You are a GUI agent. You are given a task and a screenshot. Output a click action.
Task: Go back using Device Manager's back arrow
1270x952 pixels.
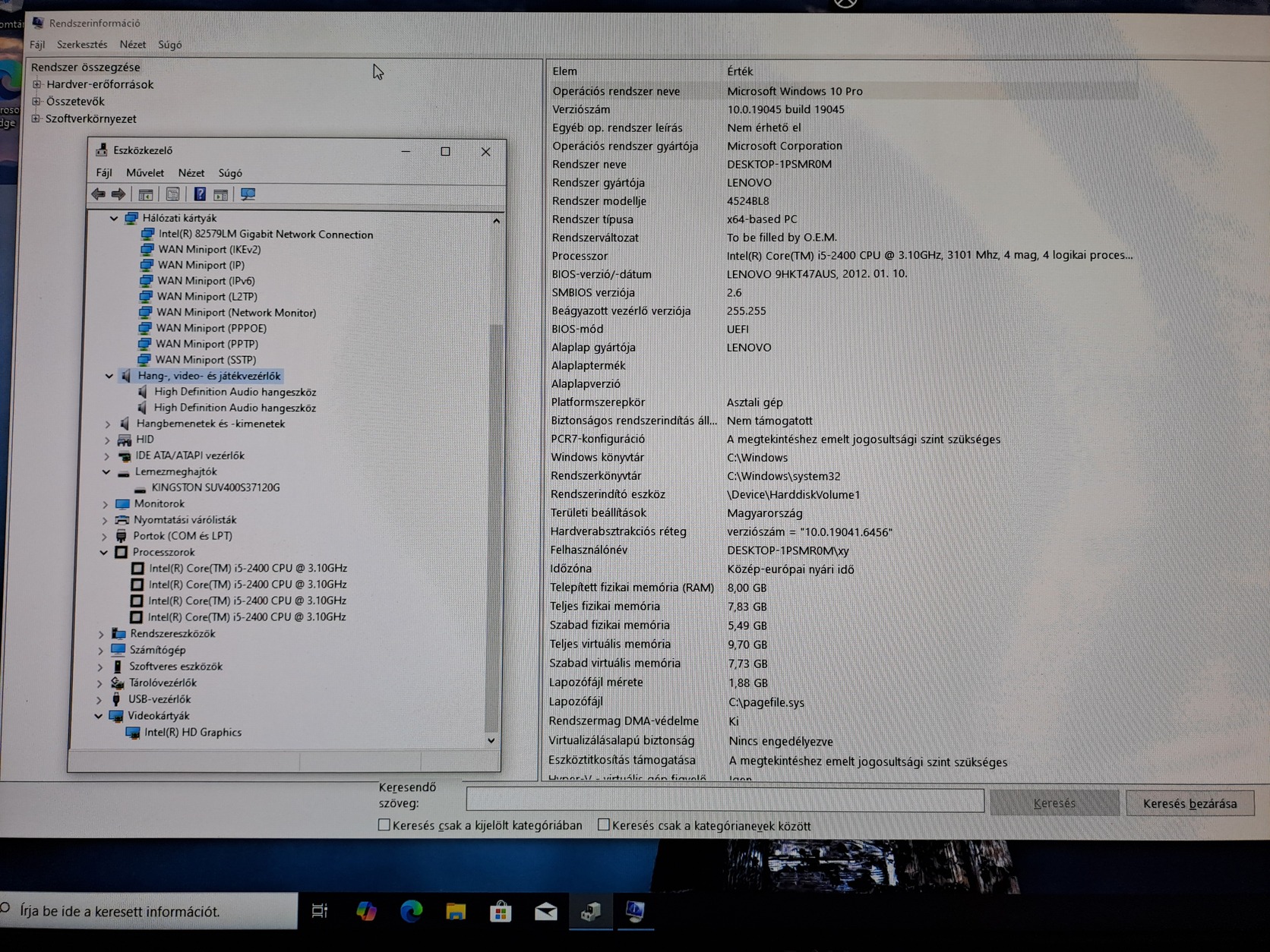point(98,194)
